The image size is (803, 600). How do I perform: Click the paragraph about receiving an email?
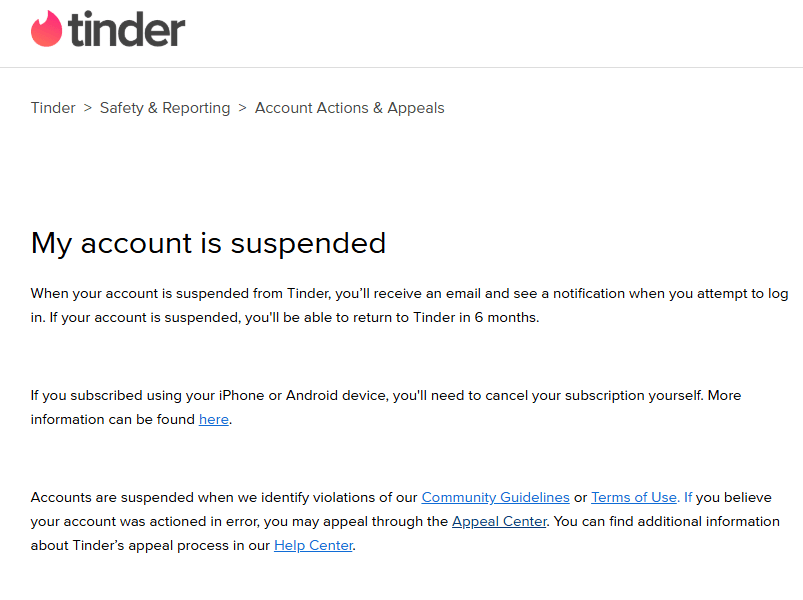coord(400,294)
